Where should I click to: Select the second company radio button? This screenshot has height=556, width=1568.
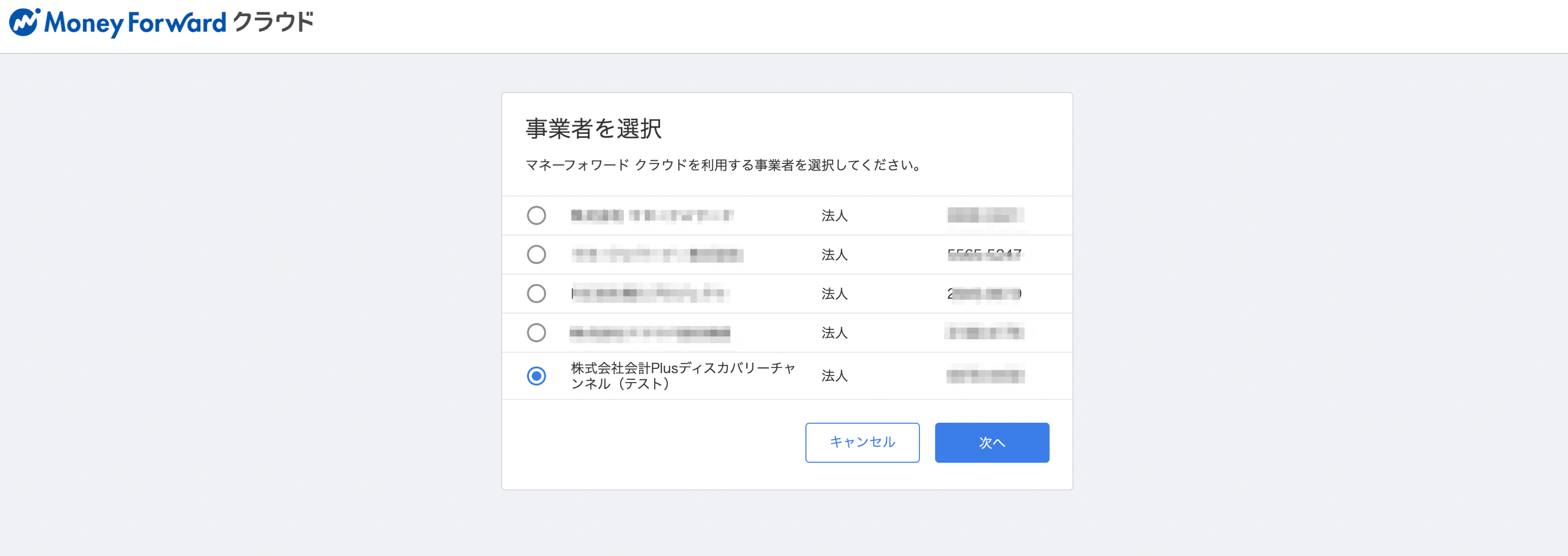point(537,254)
